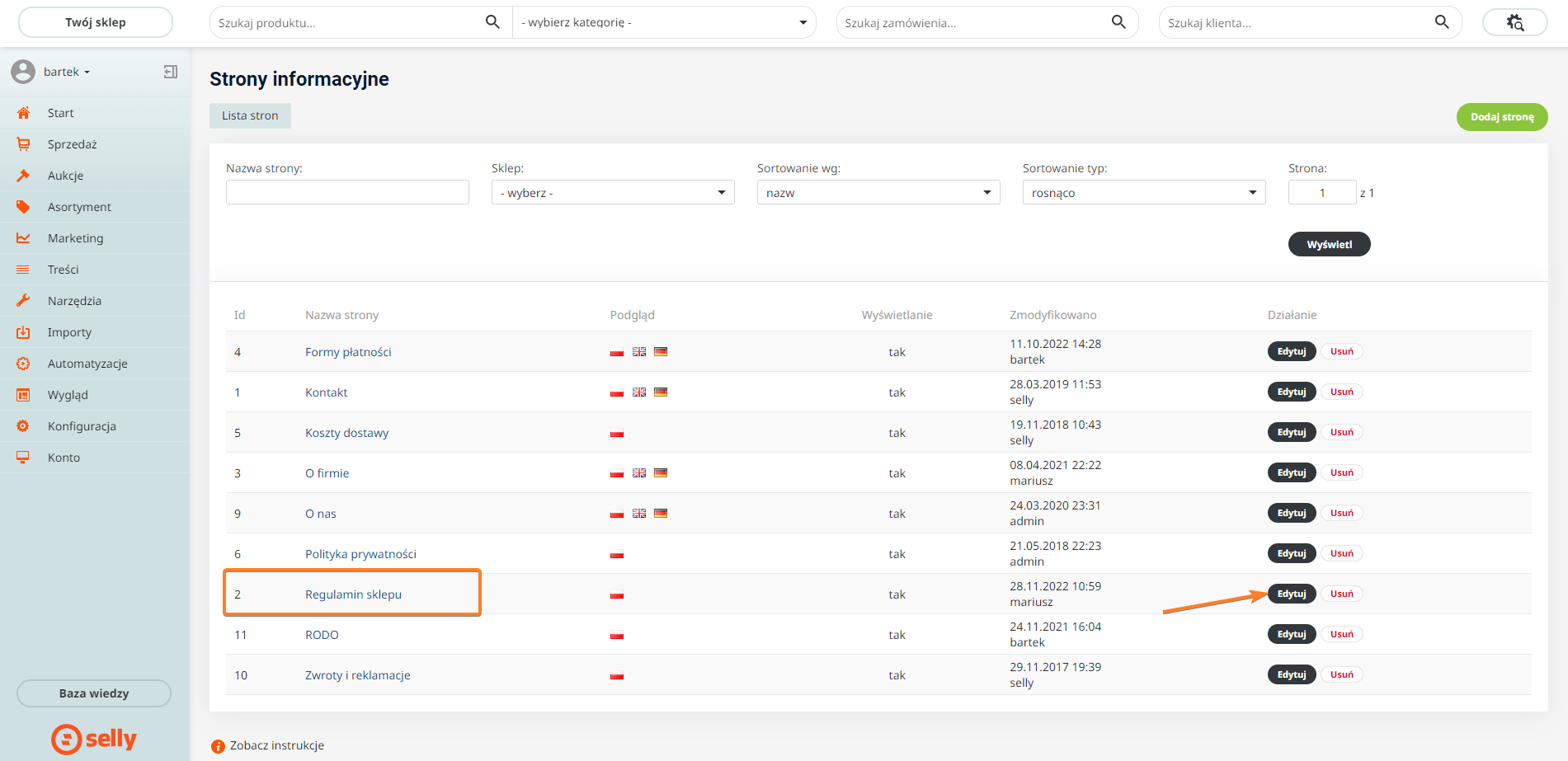Screen dimensions: 1568x761
Task: Open Polish preview flag for Regulamin sklepu
Action: [617, 595]
